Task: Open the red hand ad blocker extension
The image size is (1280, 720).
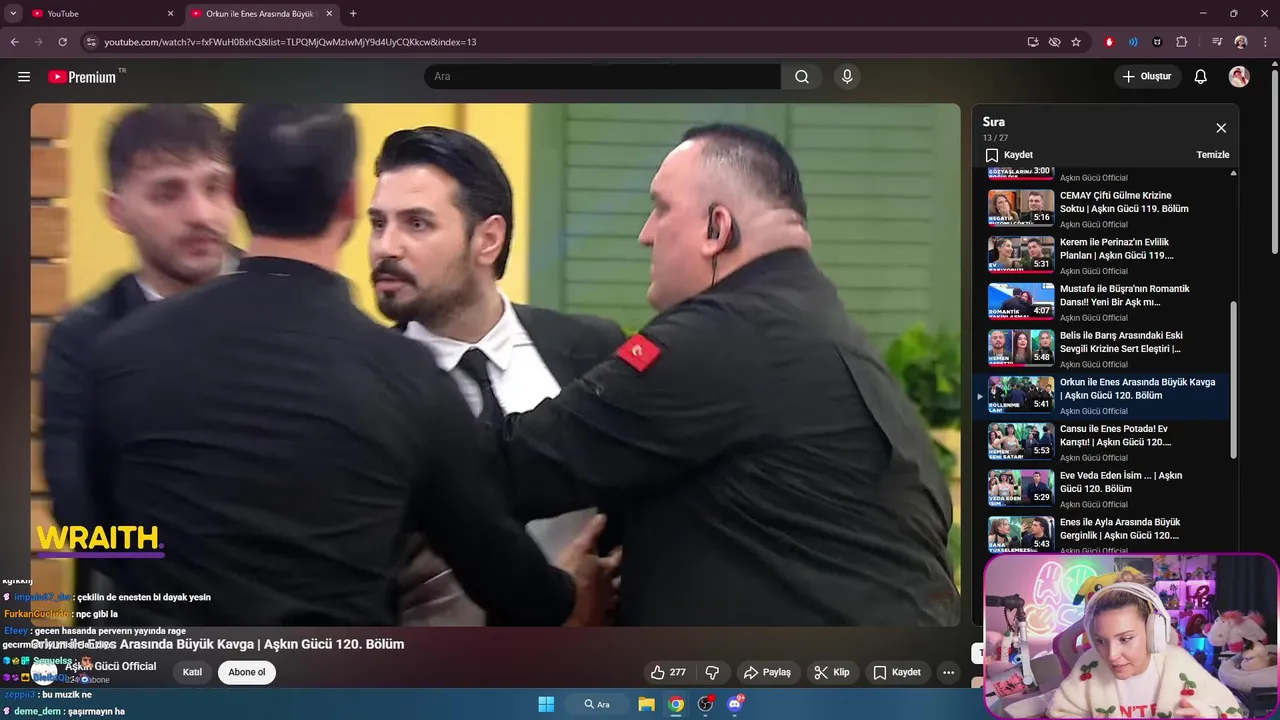Action: click(1109, 42)
